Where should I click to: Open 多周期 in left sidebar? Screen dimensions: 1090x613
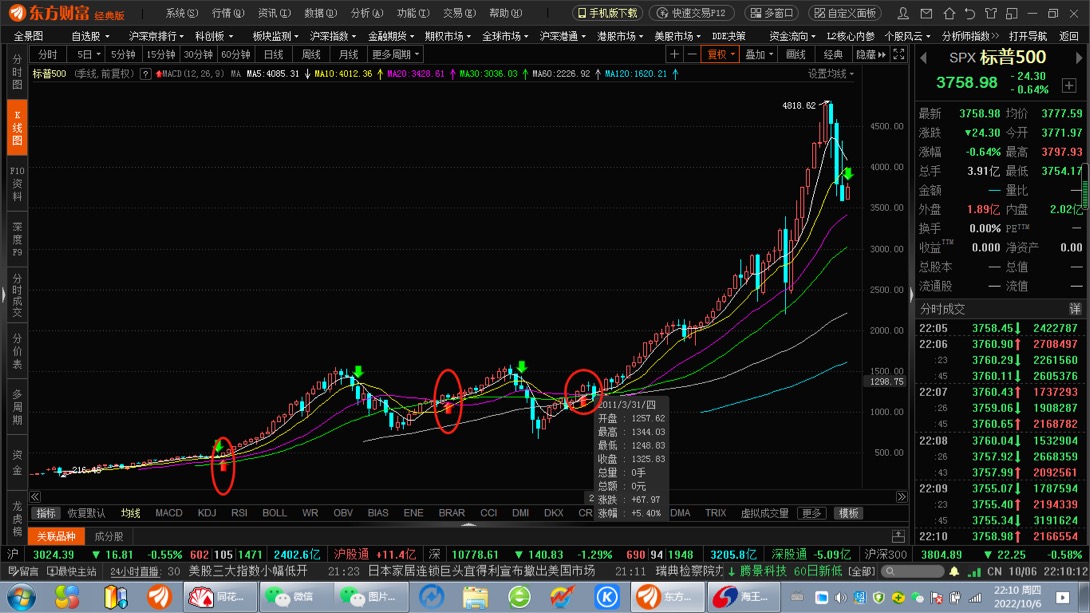coord(17,407)
